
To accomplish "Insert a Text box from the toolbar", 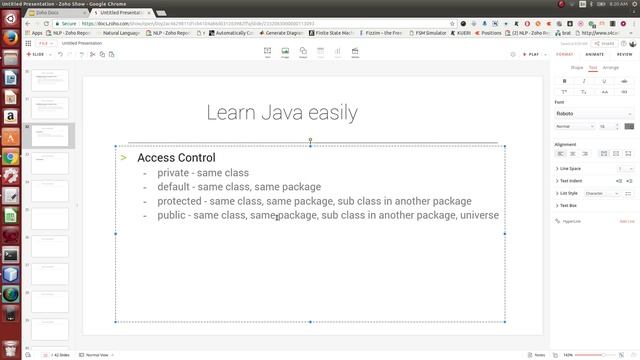I will tap(267, 52).
